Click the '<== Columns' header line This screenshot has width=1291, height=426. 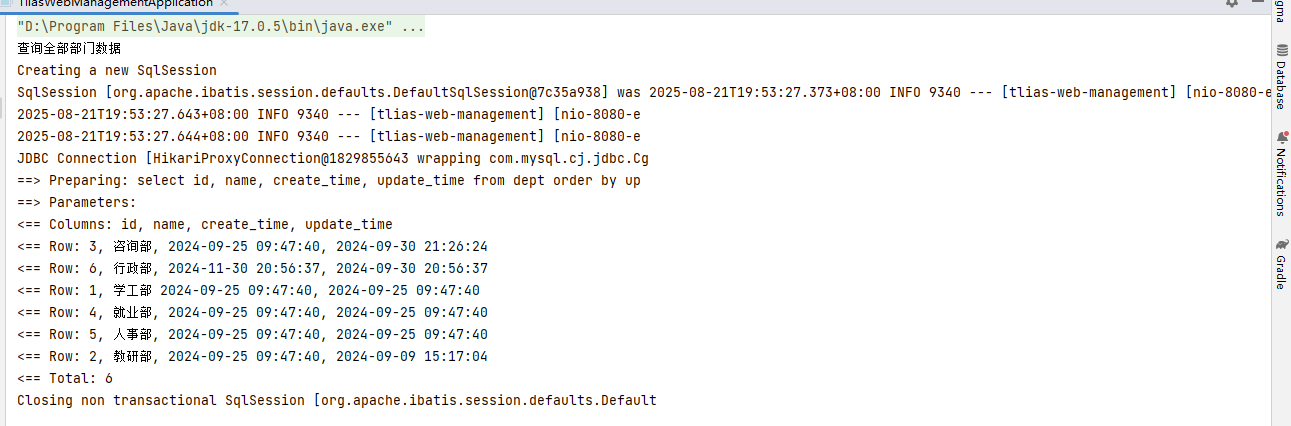tap(204, 225)
